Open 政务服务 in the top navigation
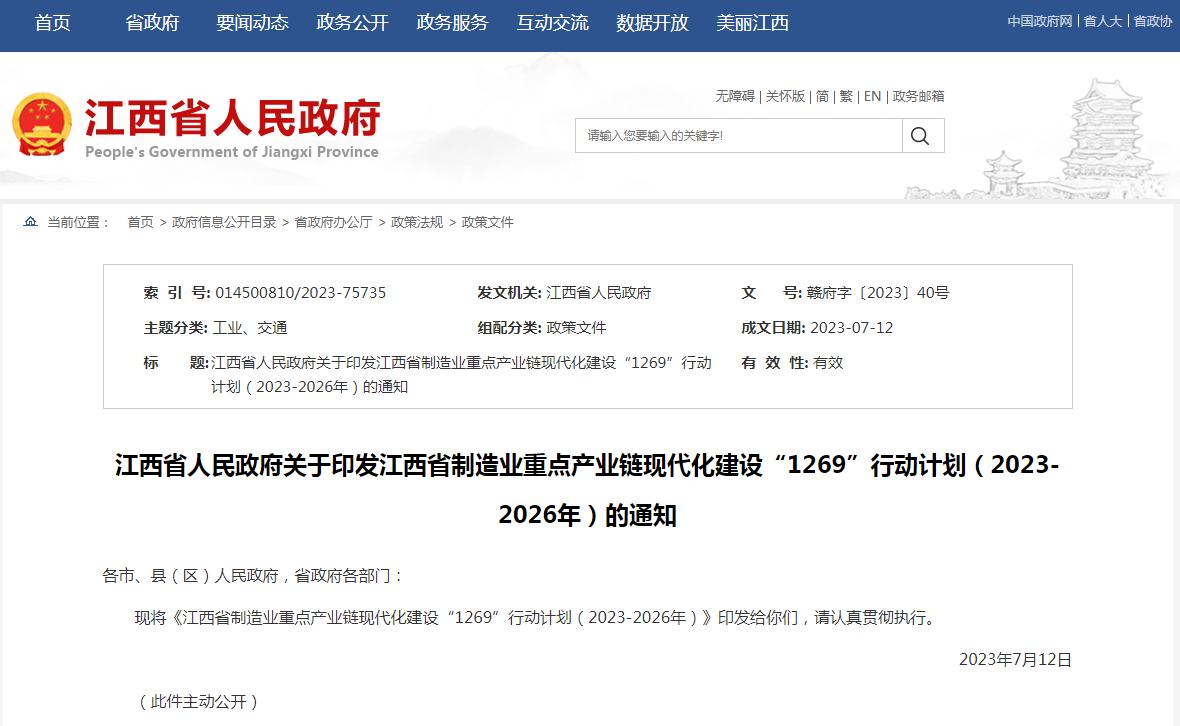 (452, 23)
